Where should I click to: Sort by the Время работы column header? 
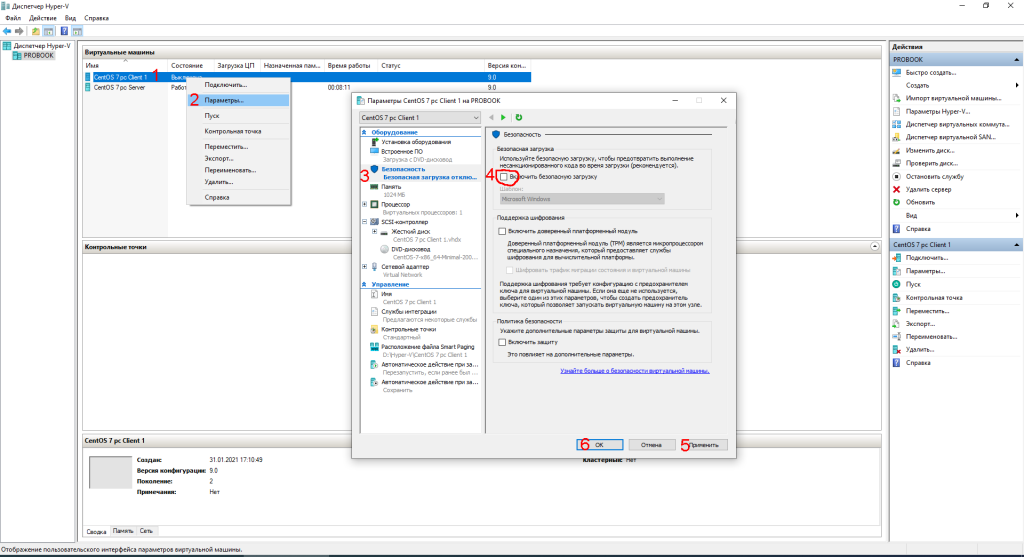(x=349, y=66)
